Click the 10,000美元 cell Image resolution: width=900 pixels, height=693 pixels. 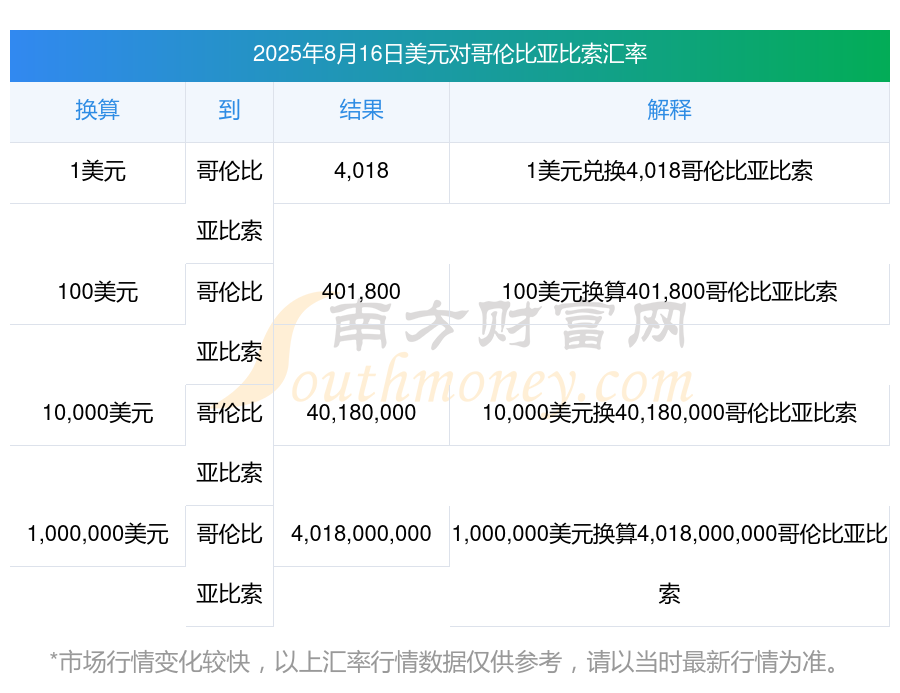(98, 413)
